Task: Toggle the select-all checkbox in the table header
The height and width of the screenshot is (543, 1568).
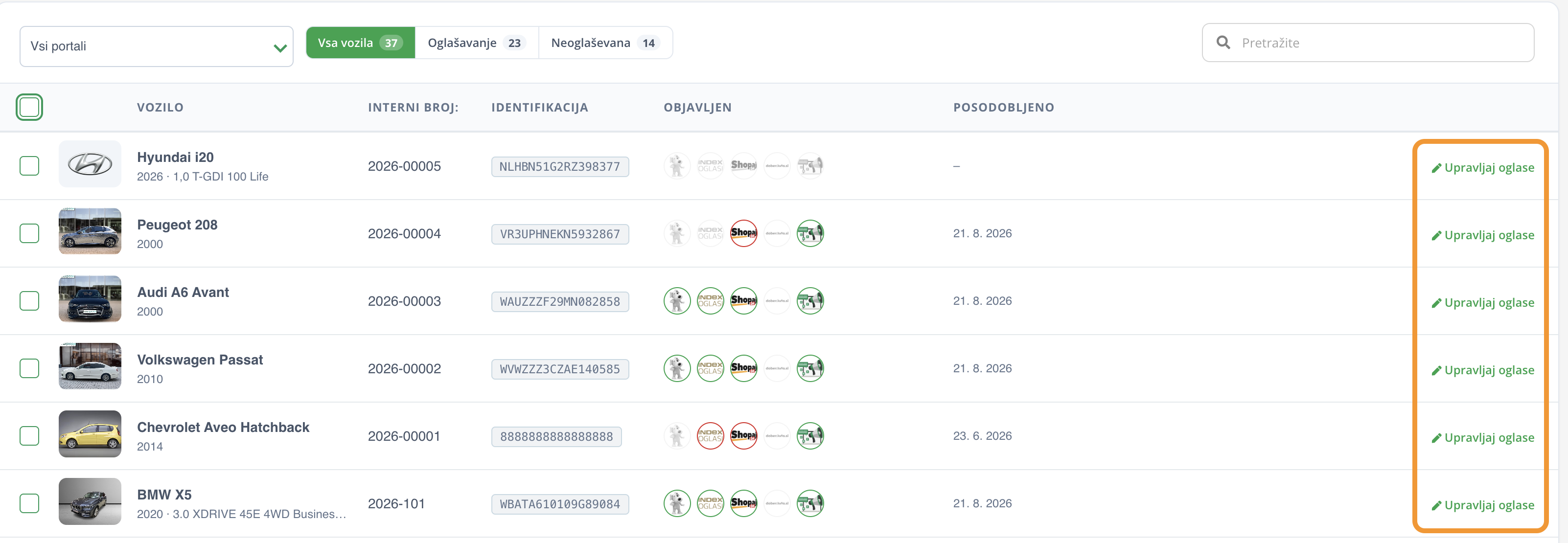Action: 29,107
